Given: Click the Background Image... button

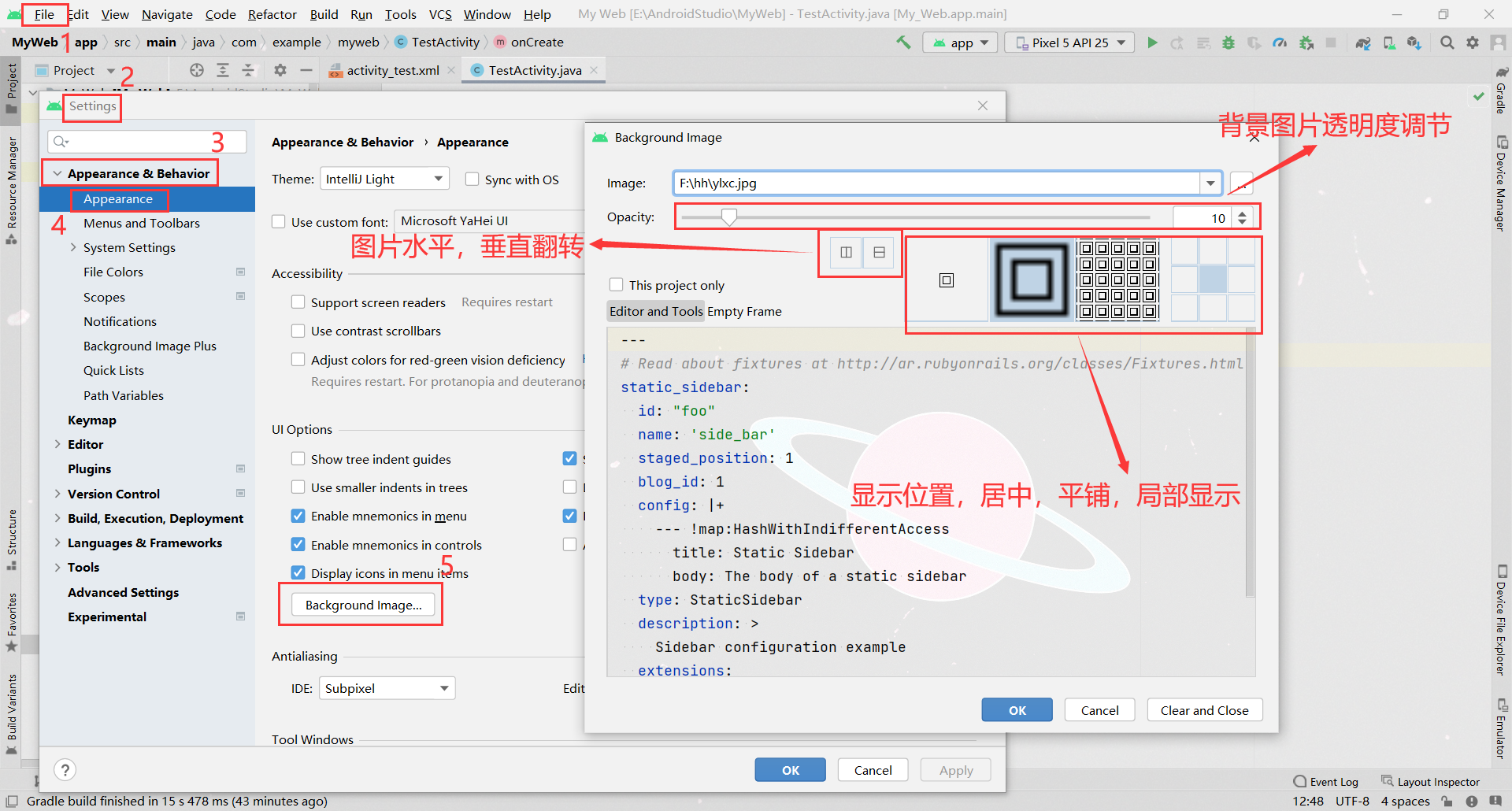Looking at the screenshot, I should [363, 605].
